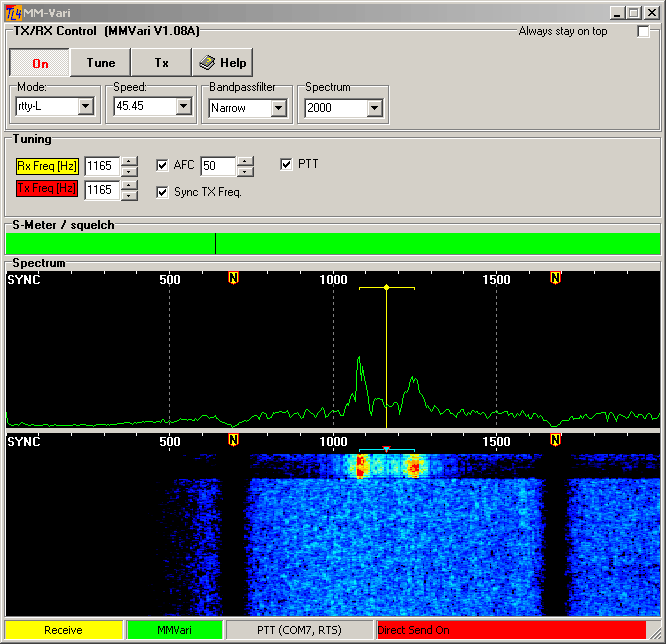Click the 1500 Hz scale label in waterfall
Image resolution: width=666 pixels, height=644 pixels.
click(x=496, y=441)
